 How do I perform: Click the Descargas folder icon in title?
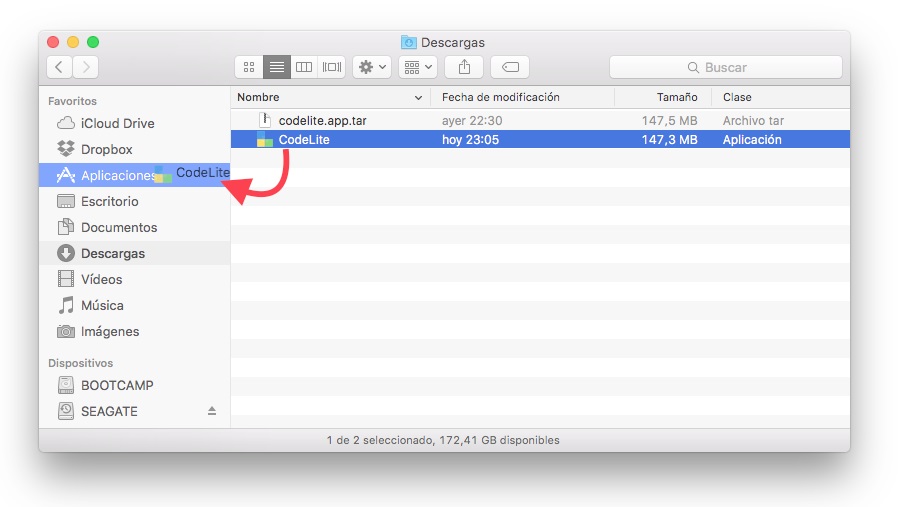(x=409, y=42)
